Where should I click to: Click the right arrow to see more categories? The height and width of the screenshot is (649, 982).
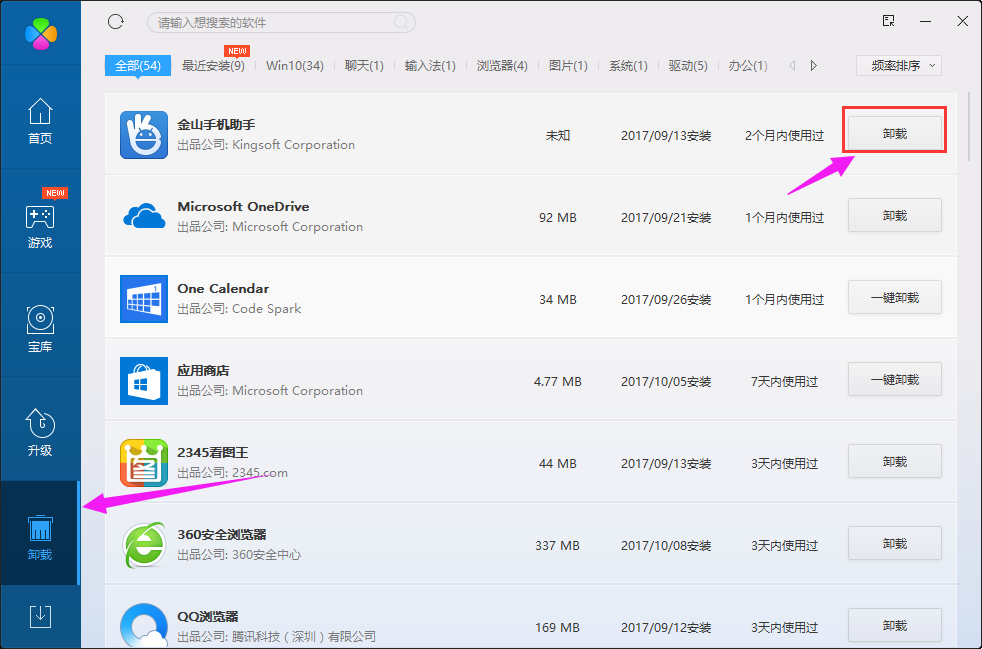coord(812,65)
